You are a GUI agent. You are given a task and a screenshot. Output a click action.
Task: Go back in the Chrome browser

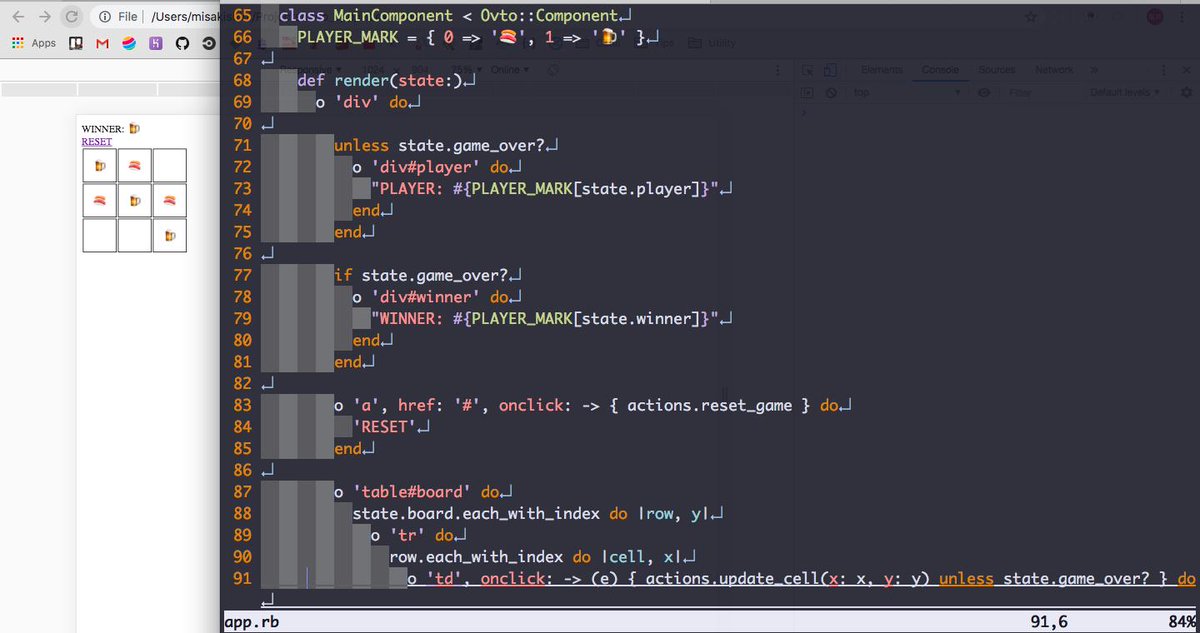tap(18, 17)
